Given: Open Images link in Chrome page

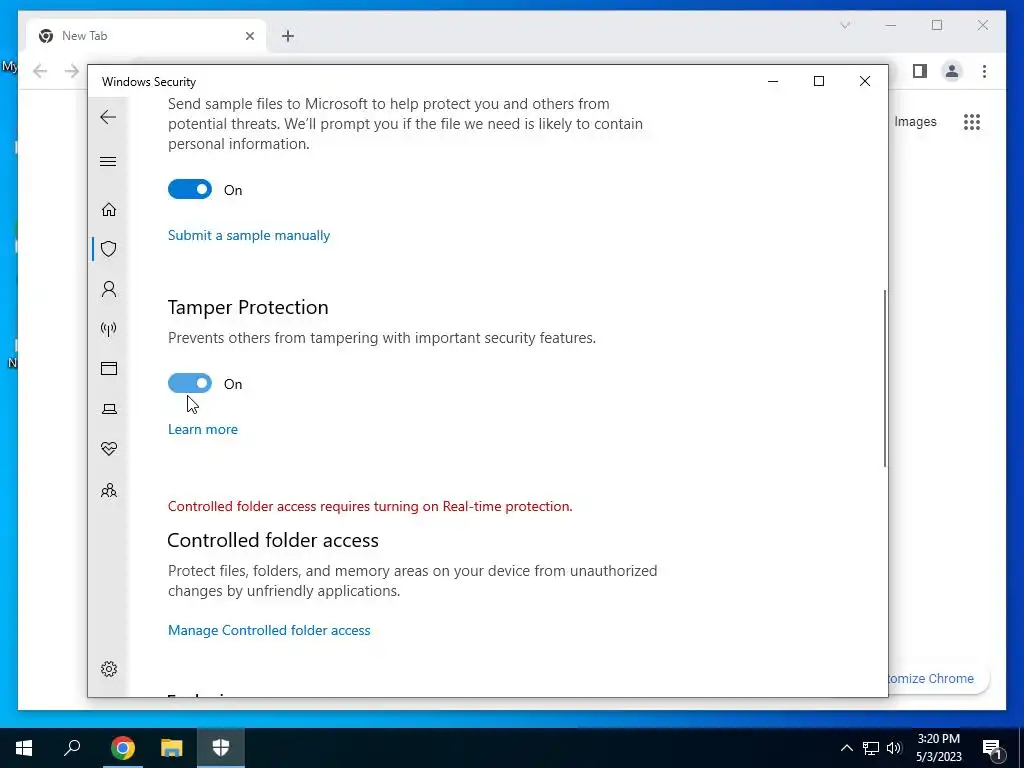Looking at the screenshot, I should pyautogui.click(x=915, y=121).
